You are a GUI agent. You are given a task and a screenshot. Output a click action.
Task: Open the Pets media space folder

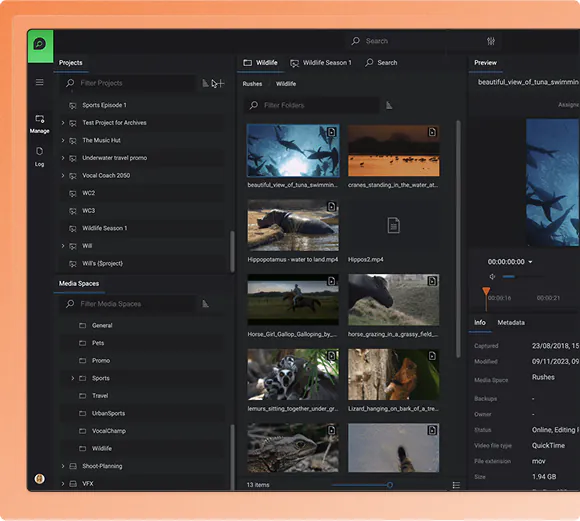point(142,343)
